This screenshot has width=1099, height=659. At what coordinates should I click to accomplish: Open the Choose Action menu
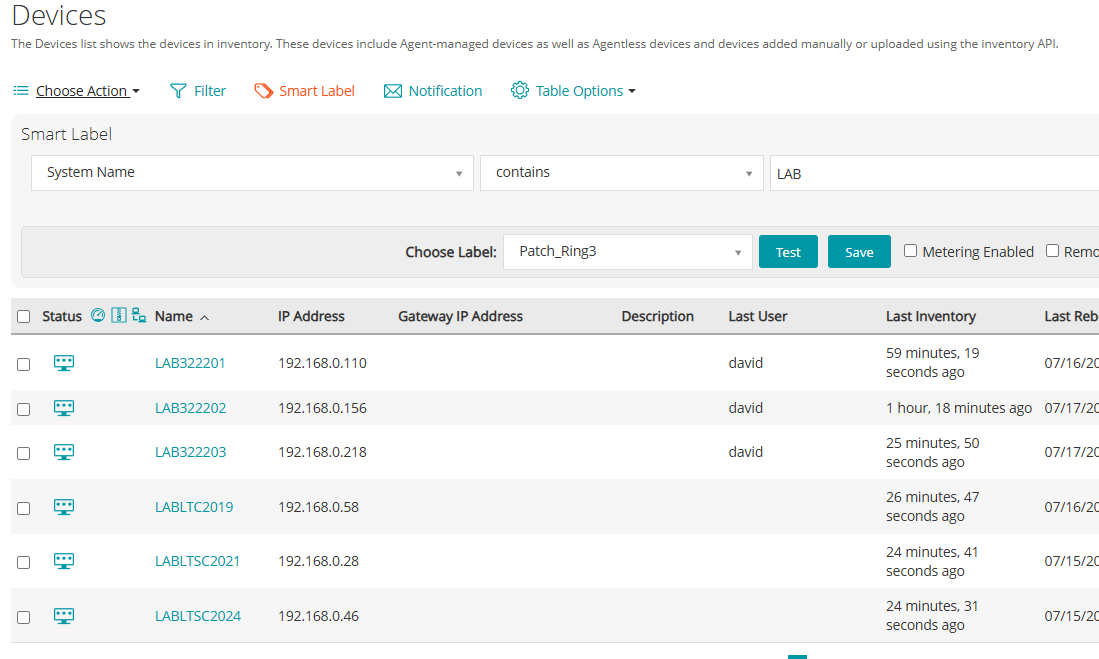pyautogui.click(x=76, y=91)
